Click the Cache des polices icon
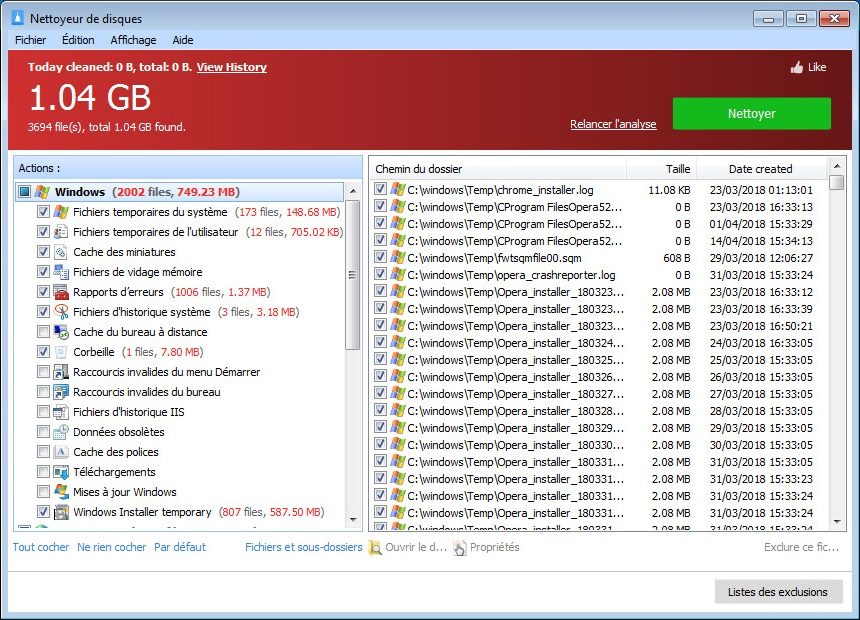The image size is (860, 620). coord(60,452)
